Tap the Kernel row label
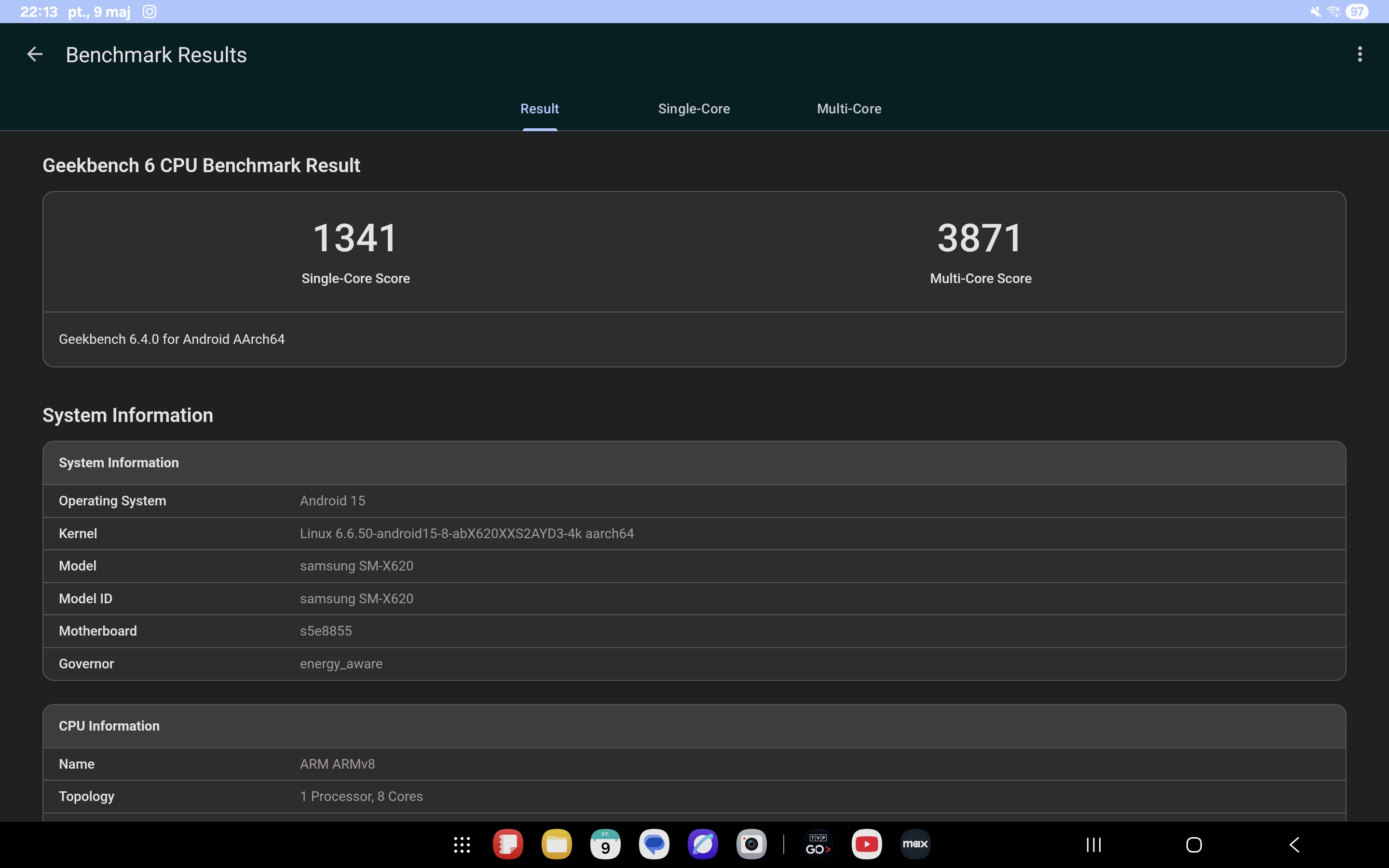The height and width of the screenshot is (868, 1389). (x=78, y=533)
